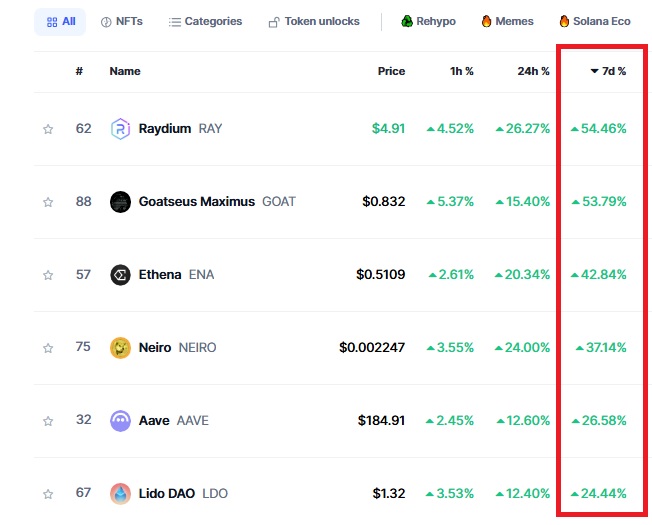Sort table by 24h % column

coord(533,71)
